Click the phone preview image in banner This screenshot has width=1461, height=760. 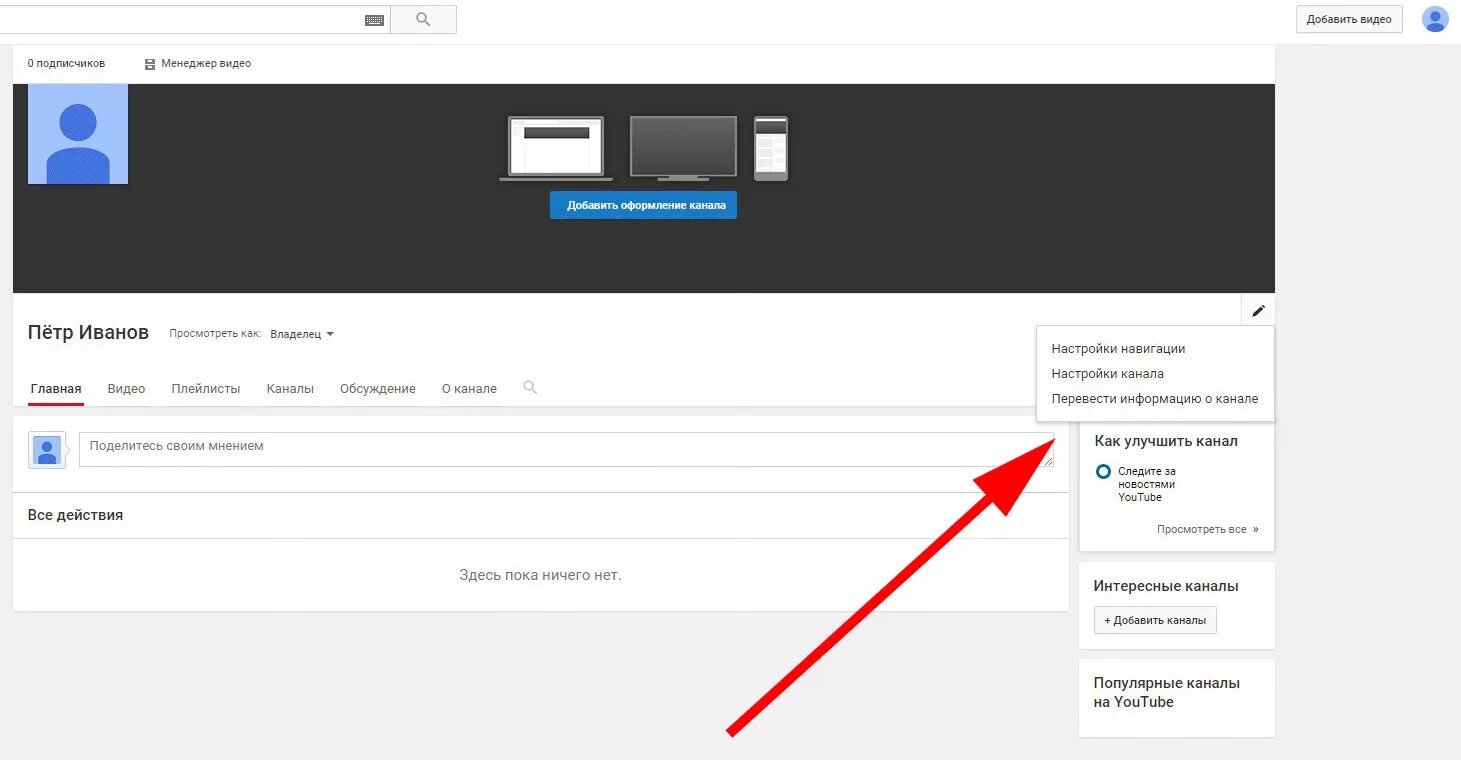point(771,148)
